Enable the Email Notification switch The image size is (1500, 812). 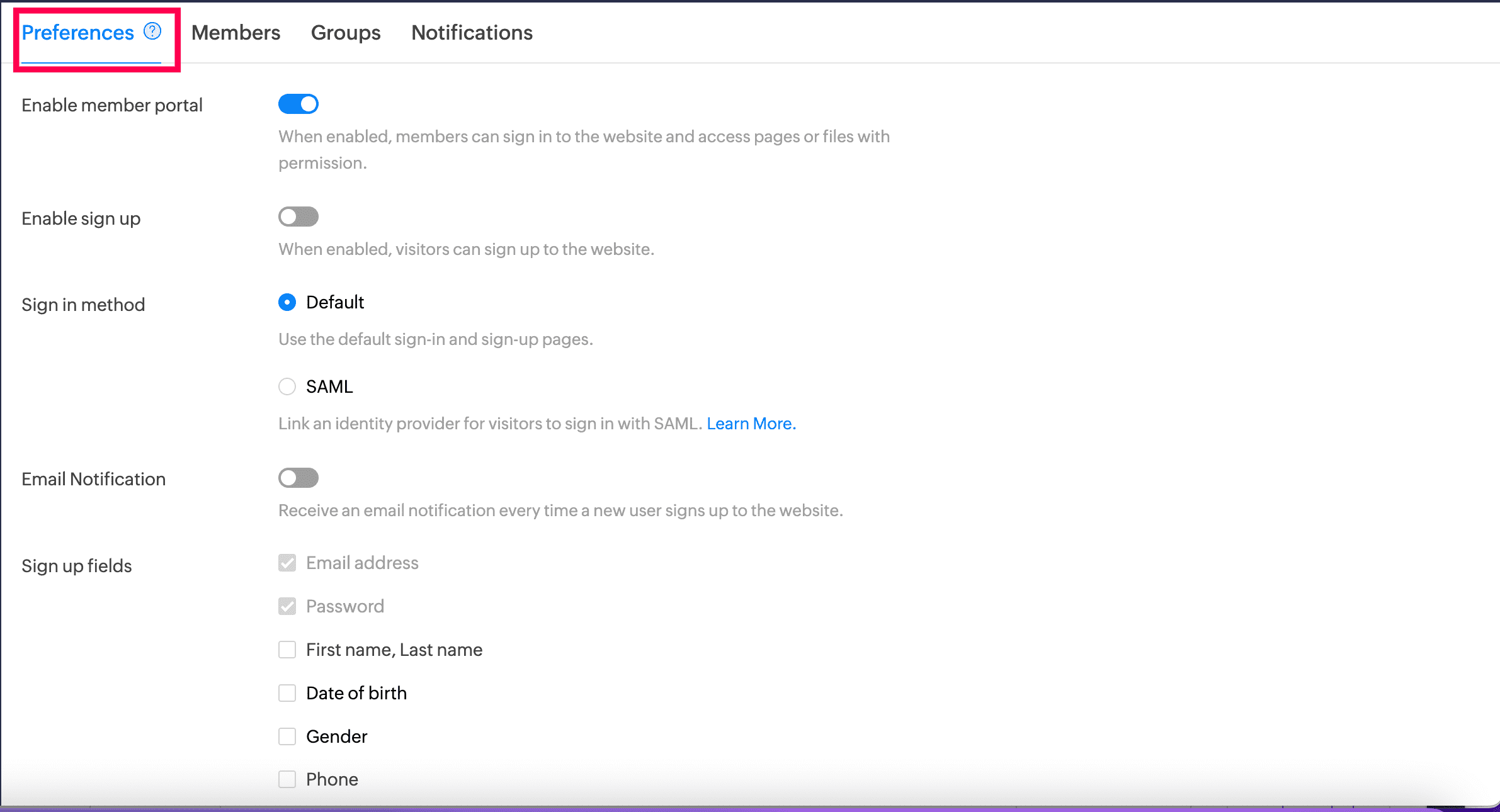point(298,478)
